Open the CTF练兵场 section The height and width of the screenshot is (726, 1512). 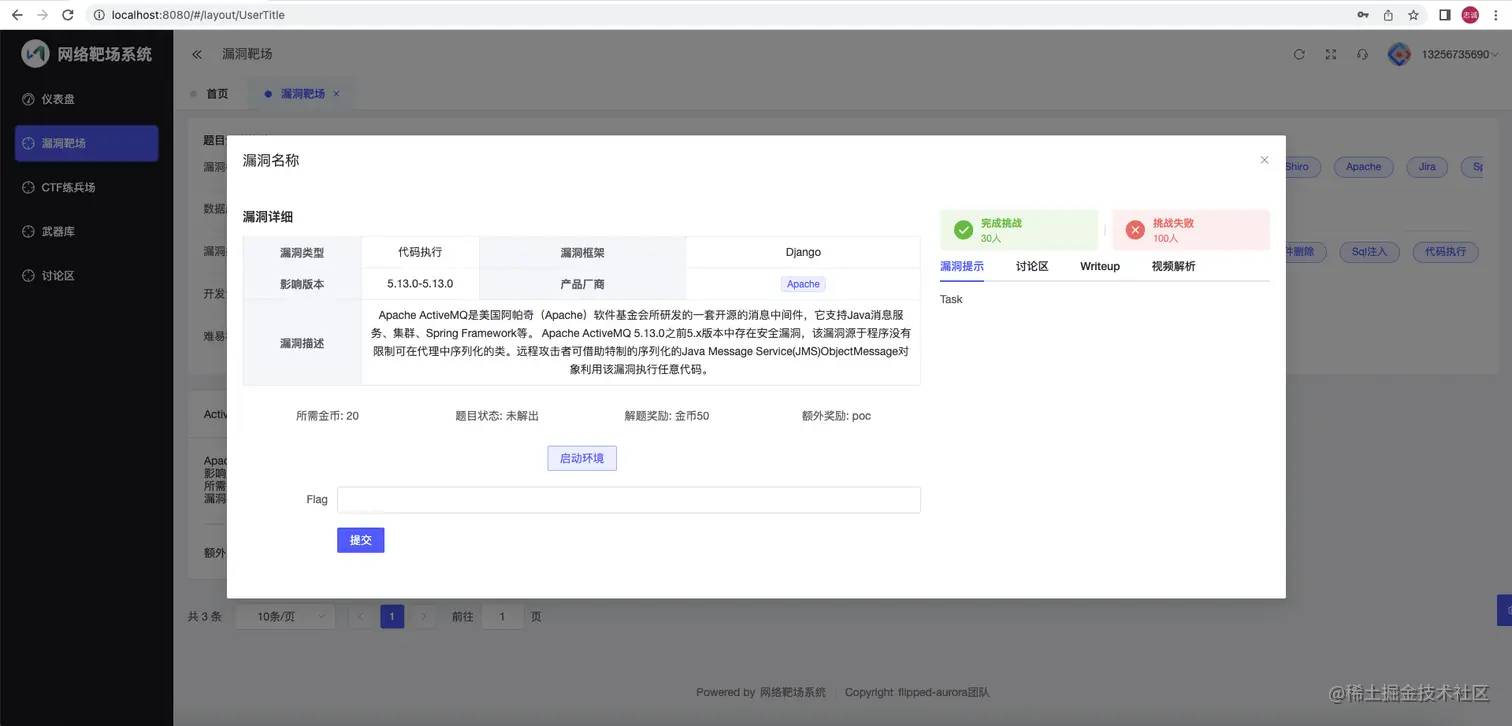pos(65,187)
